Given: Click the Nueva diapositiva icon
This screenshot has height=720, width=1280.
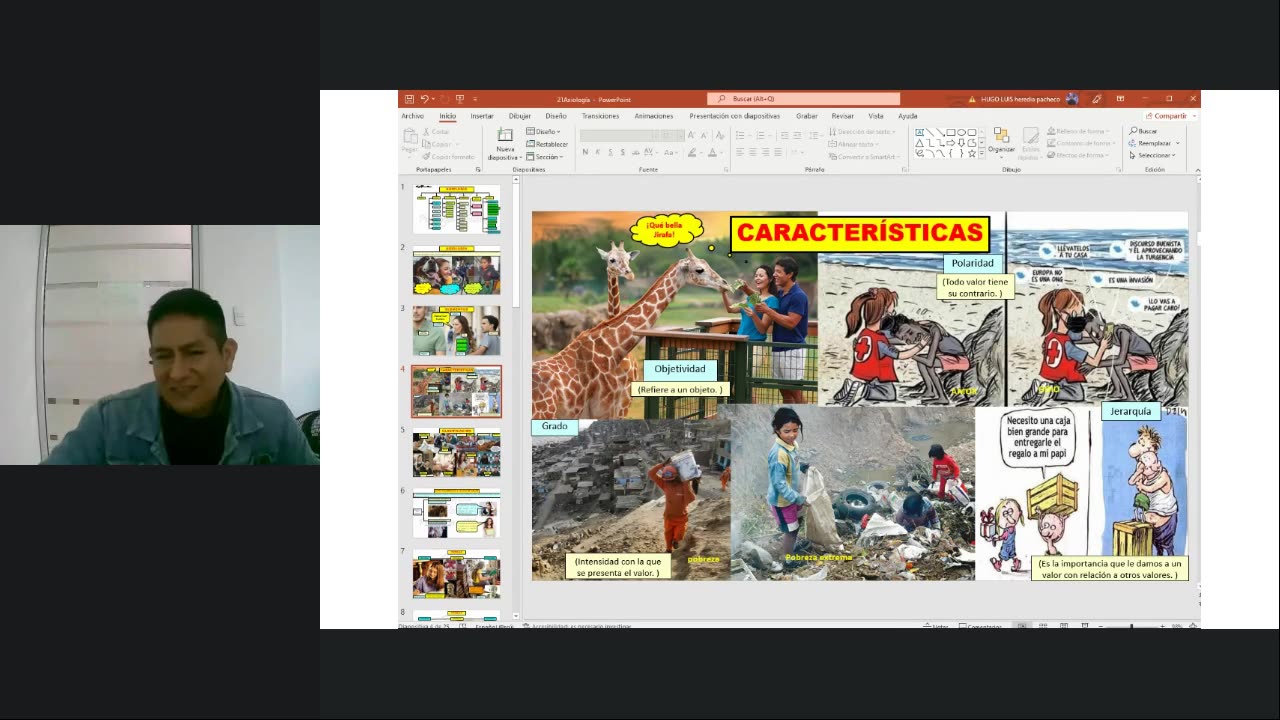Looking at the screenshot, I should (x=505, y=135).
